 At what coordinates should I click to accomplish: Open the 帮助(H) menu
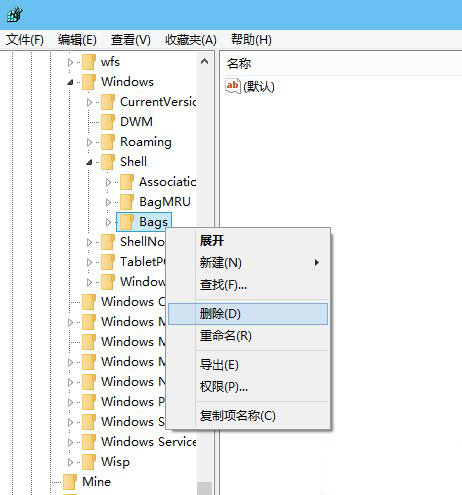(x=251, y=40)
